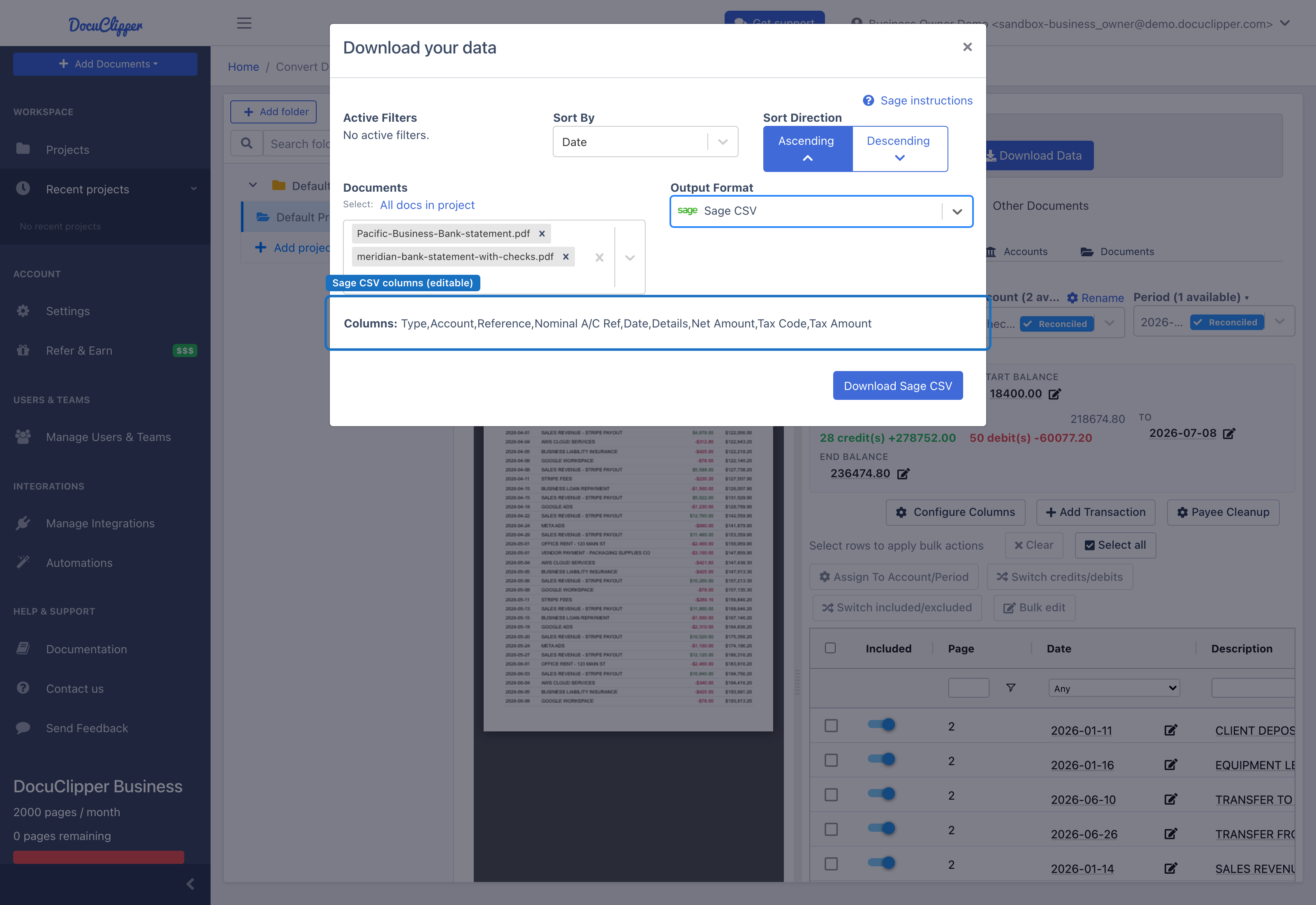Image resolution: width=1316 pixels, height=905 pixels.
Task: Click the bank statement page thumbnail
Action: [x=628, y=578]
